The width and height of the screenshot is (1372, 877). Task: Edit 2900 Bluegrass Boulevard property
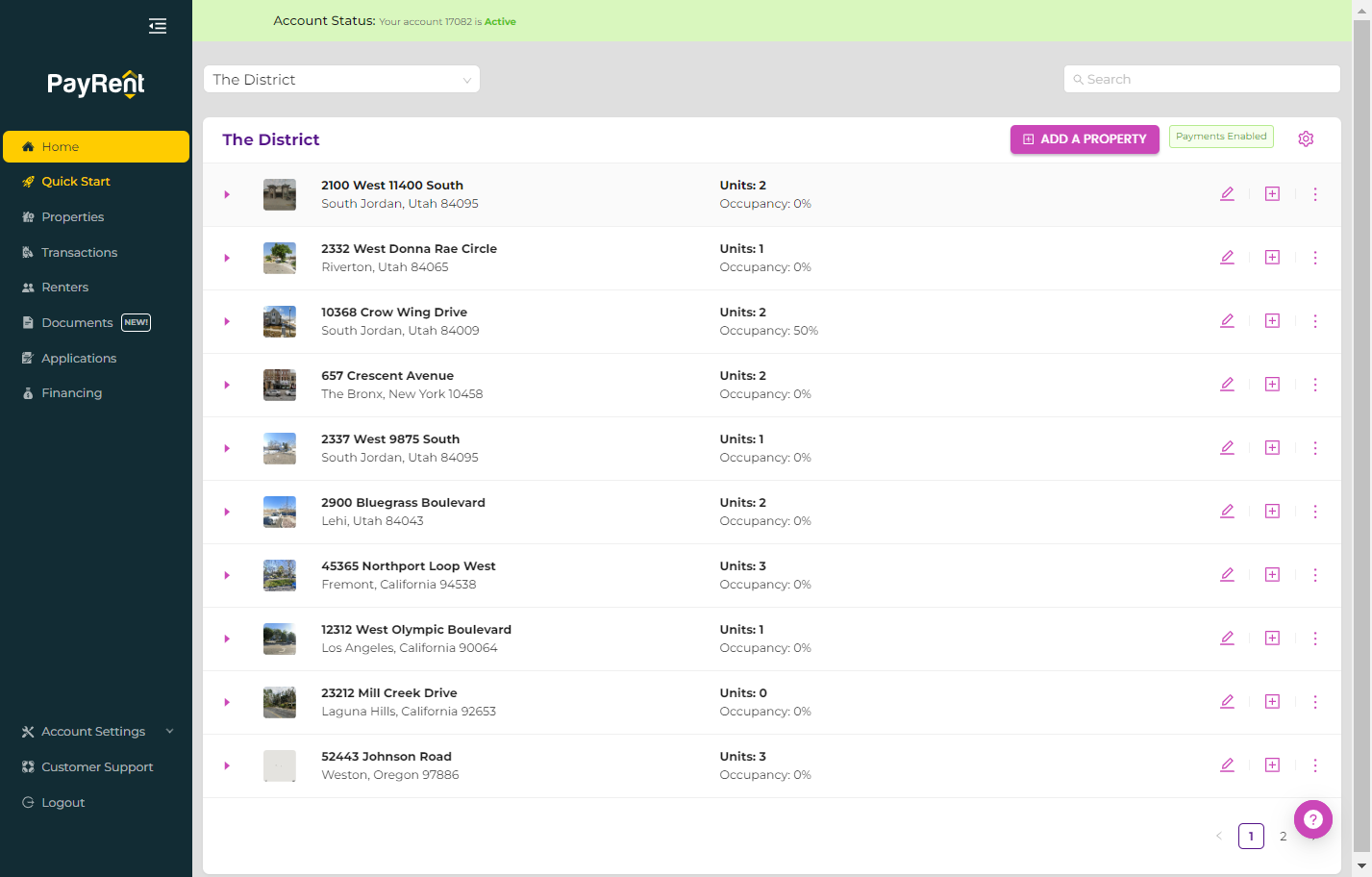click(x=1227, y=512)
